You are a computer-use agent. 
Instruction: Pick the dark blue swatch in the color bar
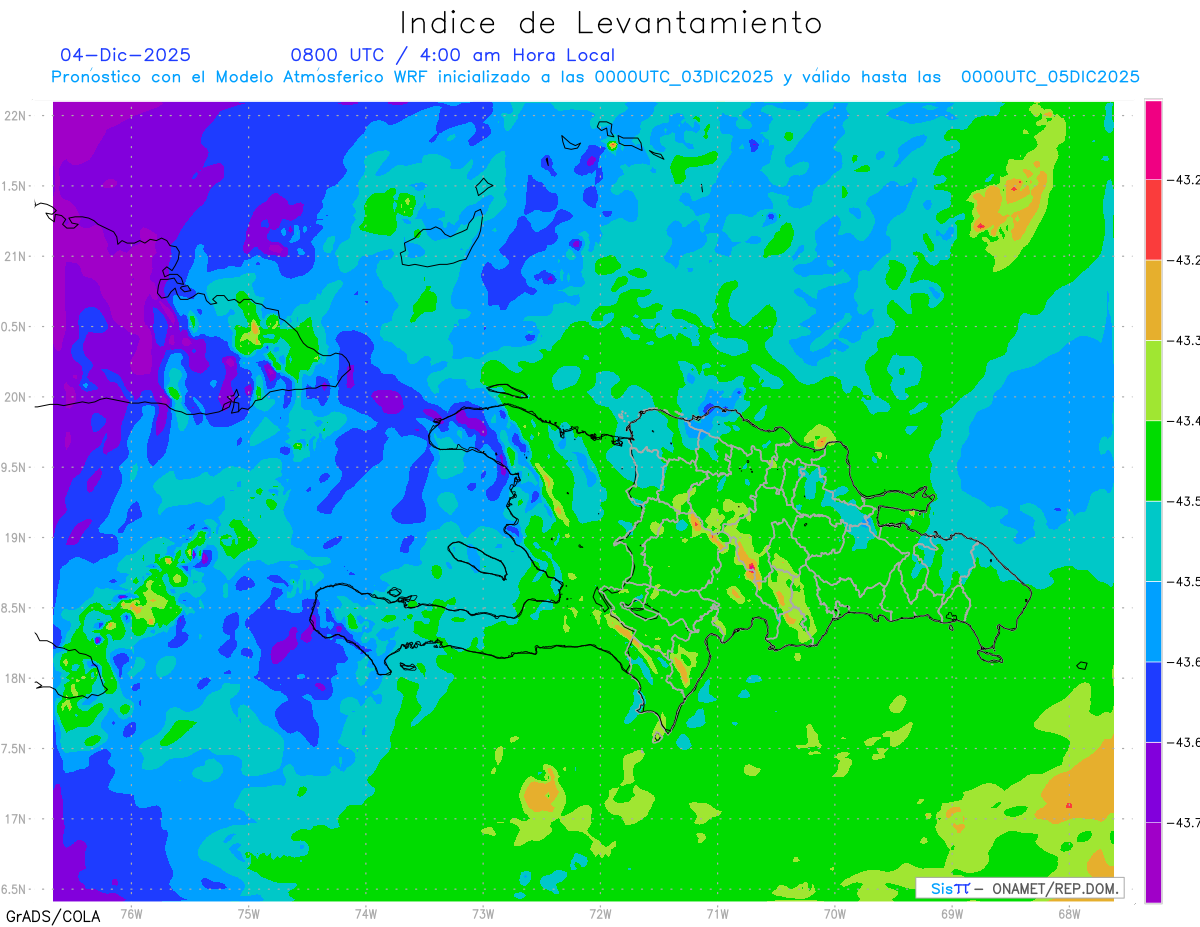pos(1153,701)
